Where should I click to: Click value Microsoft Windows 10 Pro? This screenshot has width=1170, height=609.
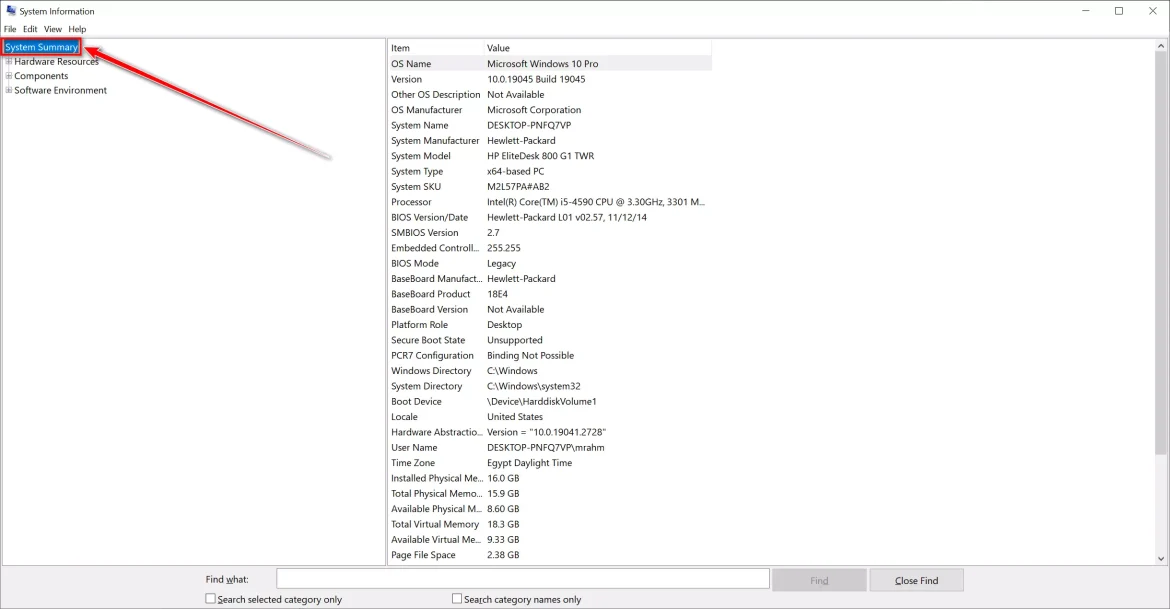(x=542, y=63)
